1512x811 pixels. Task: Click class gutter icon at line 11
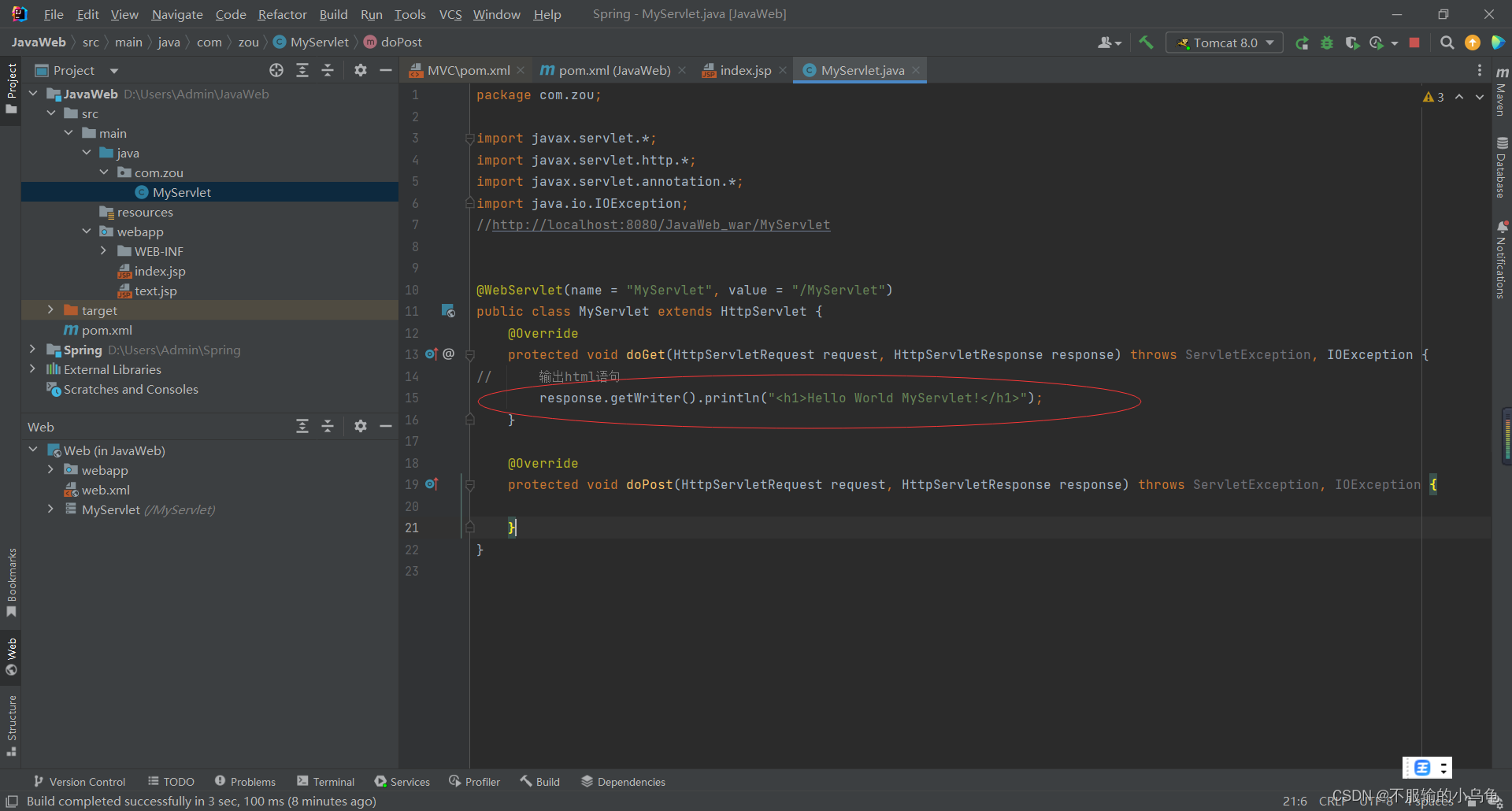448,311
